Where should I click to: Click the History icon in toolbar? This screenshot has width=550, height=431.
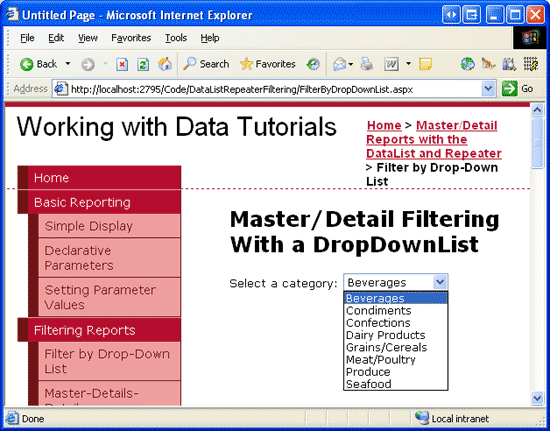pyautogui.click(x=313, y=64)
